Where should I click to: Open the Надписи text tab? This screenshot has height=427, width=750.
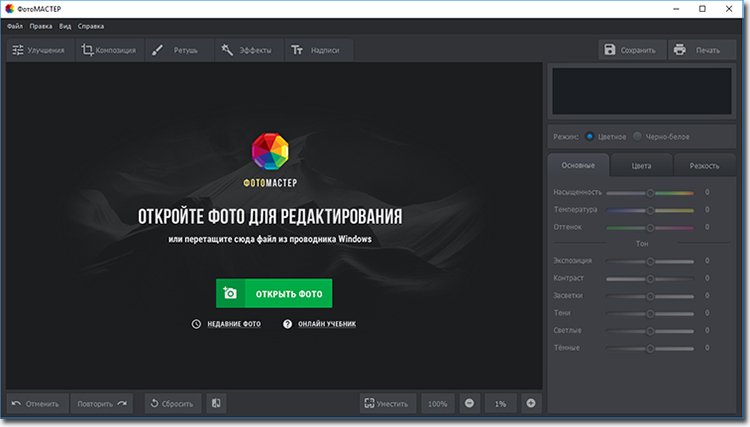click(319, 50)
